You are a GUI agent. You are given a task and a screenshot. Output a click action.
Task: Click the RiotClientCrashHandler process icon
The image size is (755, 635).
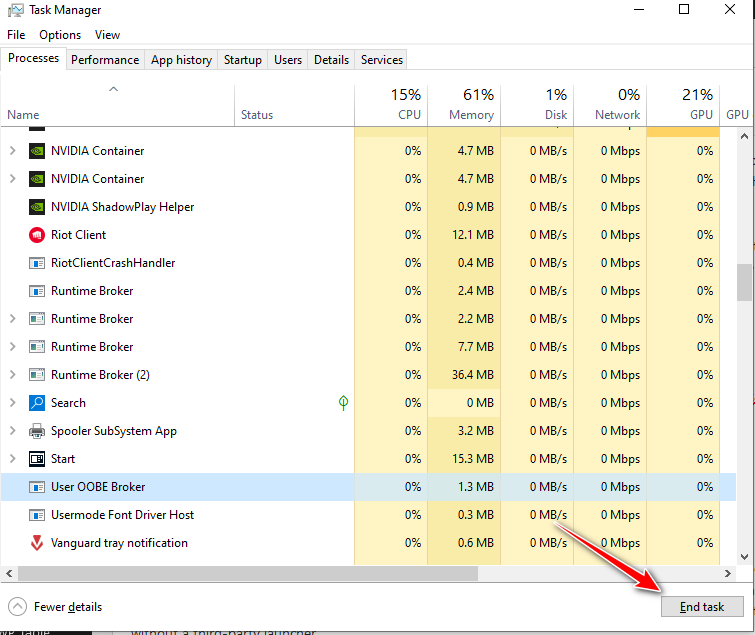coord(37,263)
